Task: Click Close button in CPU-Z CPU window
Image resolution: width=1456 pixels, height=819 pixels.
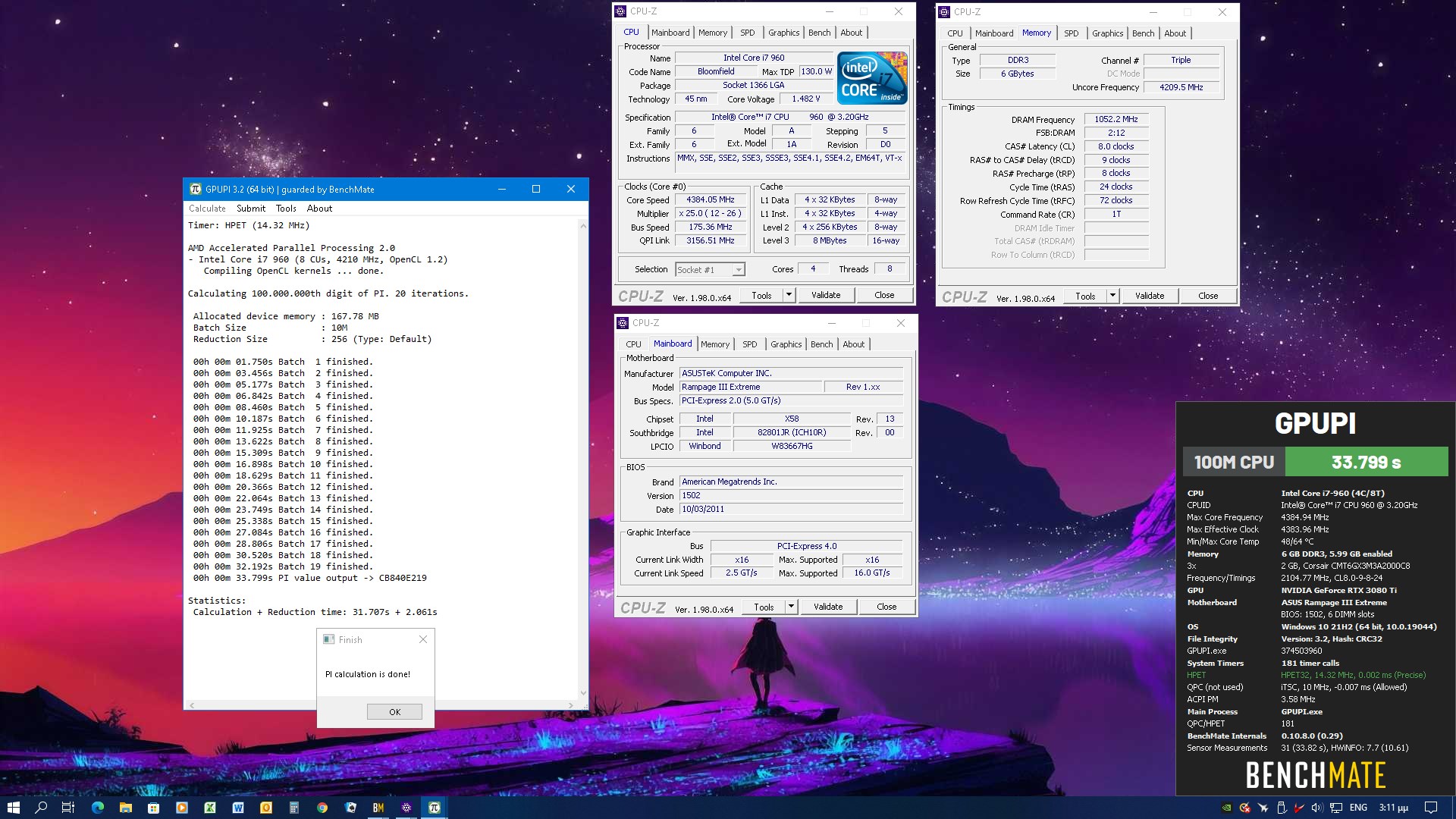Action: click(x=884, y=295)
